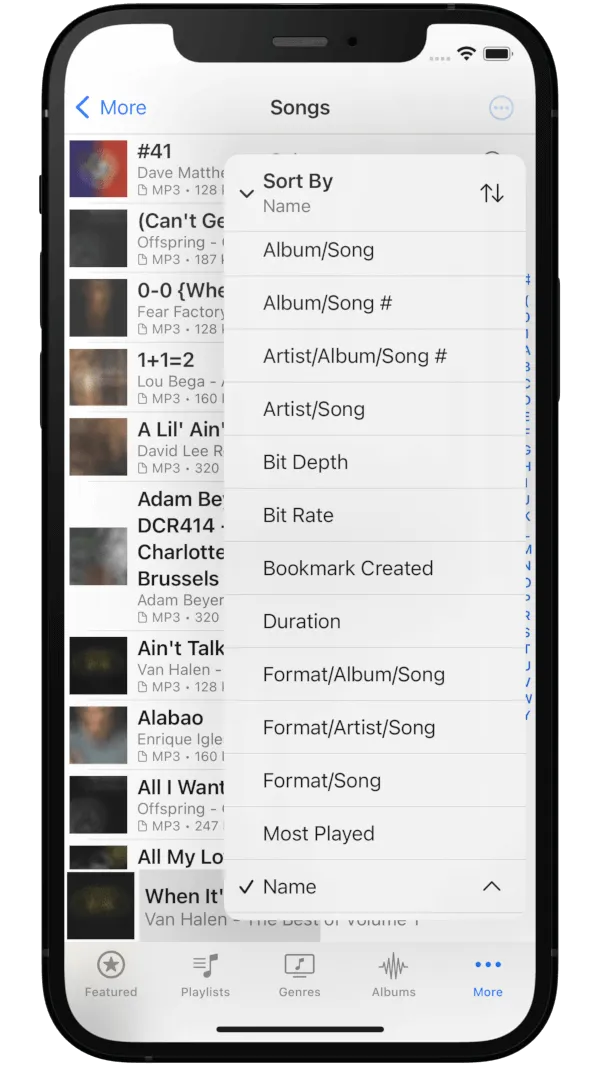The height and width of the screenshot is (1066, 600).
Task: Tap album art for Alabao song
Action: (99, 735)
